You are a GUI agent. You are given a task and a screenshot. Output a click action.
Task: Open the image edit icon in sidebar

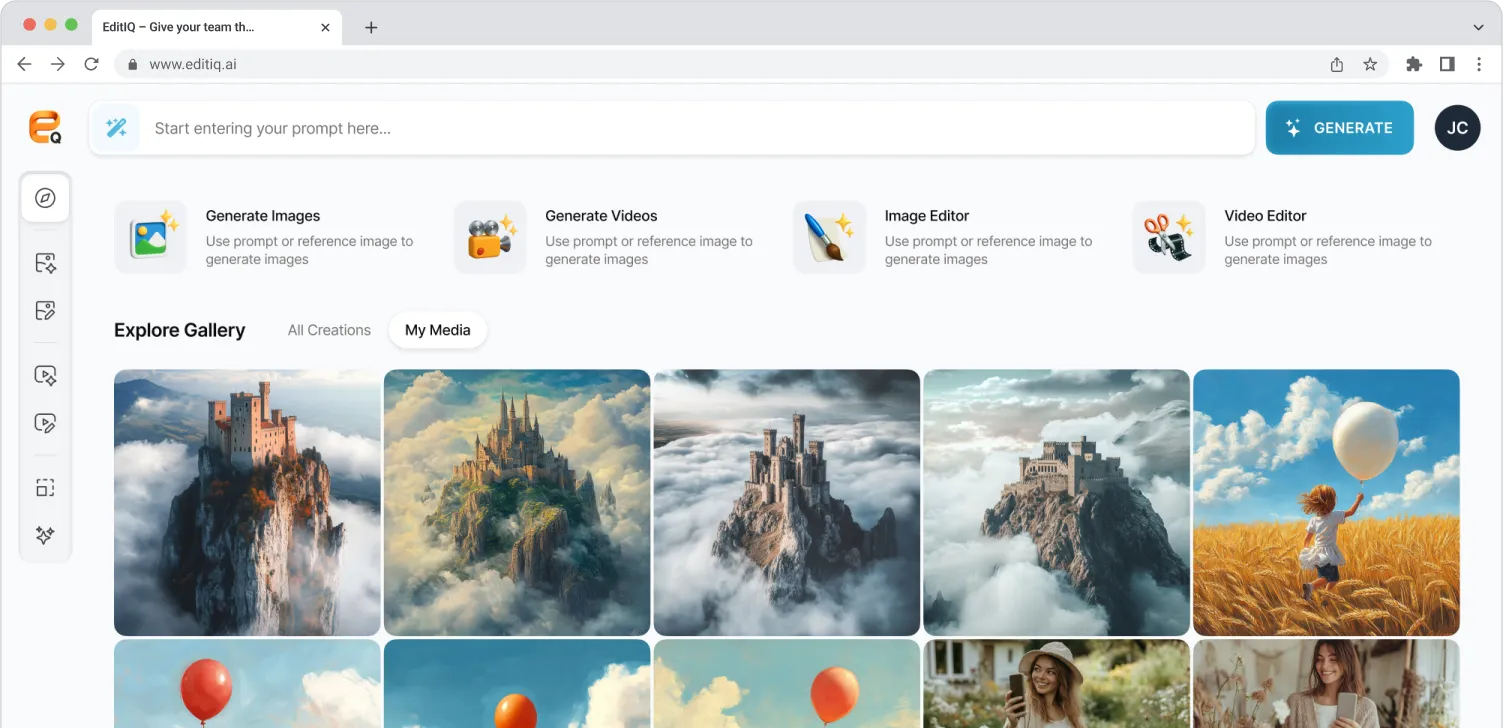45,311
